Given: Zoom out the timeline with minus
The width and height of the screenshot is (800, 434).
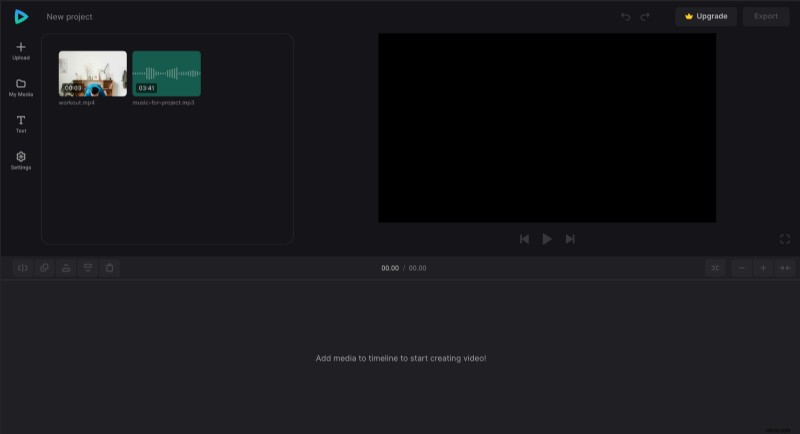Looking at the screenshot, I should coord(741,268).
